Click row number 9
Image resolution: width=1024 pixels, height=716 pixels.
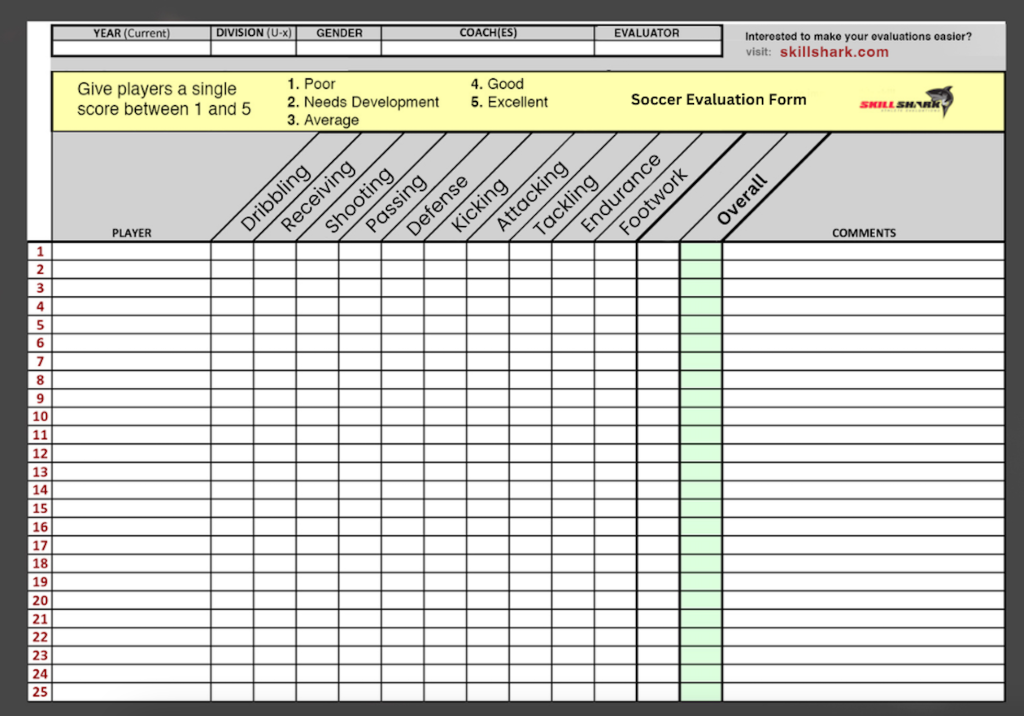click(40, 399)
